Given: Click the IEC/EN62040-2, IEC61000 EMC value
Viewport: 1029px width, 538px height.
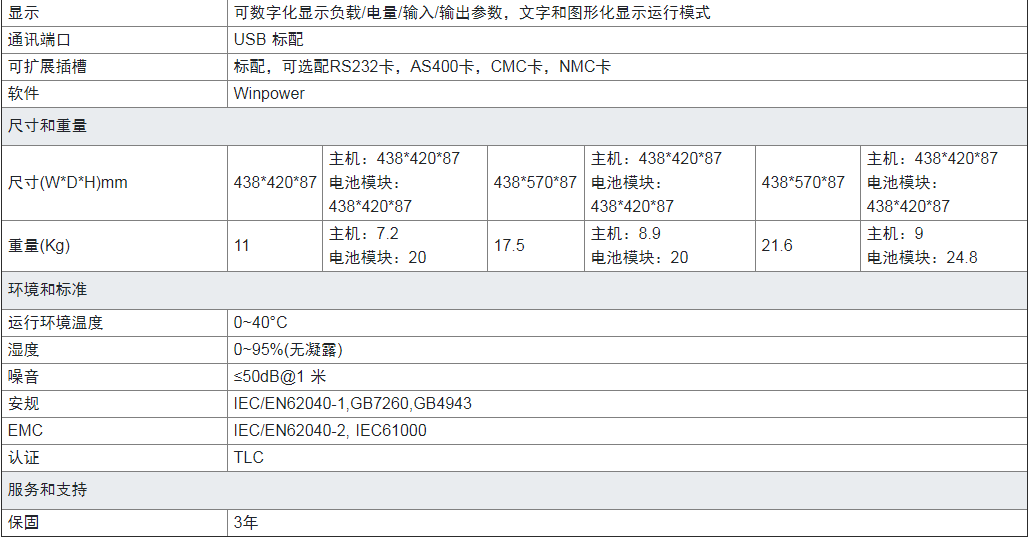Looking at the screenshot, I should tap(330, 430).
